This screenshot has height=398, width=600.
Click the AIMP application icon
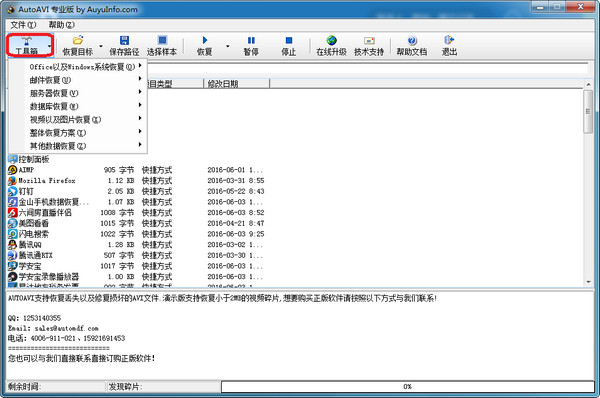(x=13, y=170)
